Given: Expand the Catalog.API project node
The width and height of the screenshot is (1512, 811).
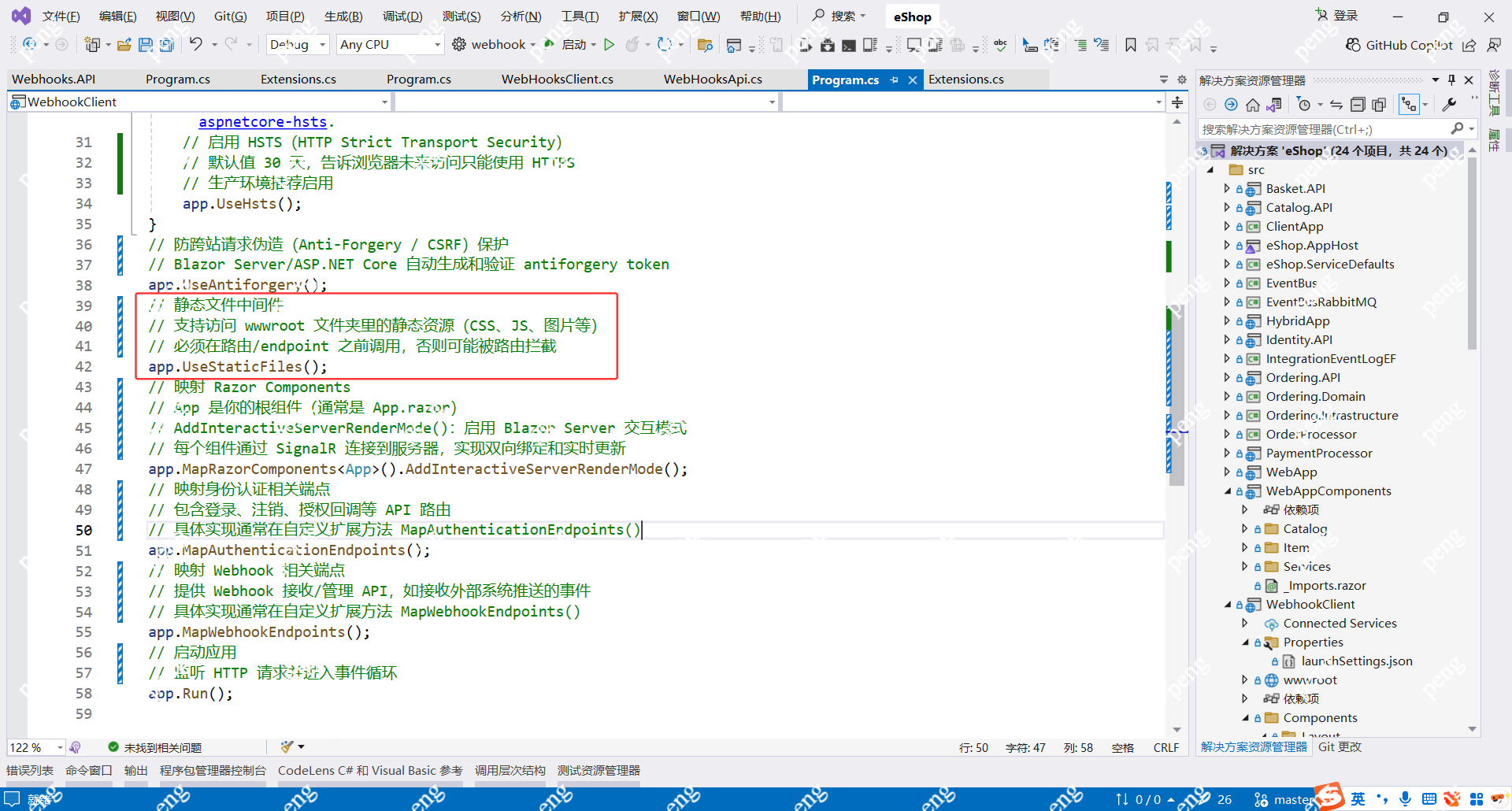Looking at the screenshot, I should tap(1227, 207).
